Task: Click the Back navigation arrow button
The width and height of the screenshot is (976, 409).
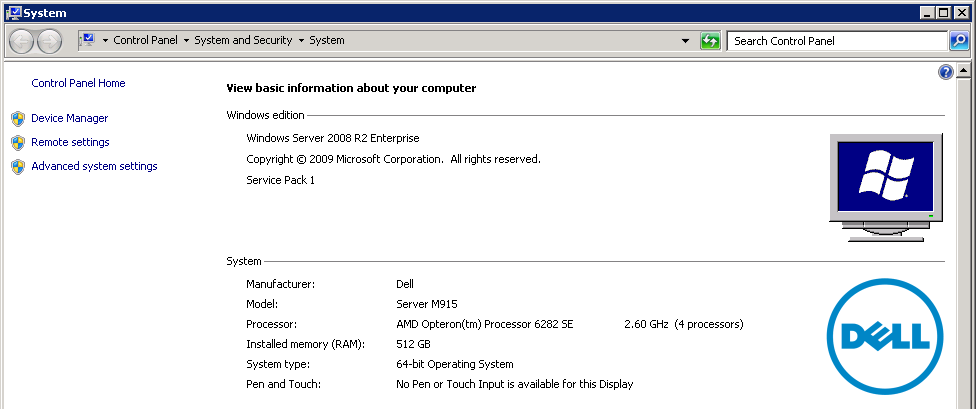Action: (22, 41)
